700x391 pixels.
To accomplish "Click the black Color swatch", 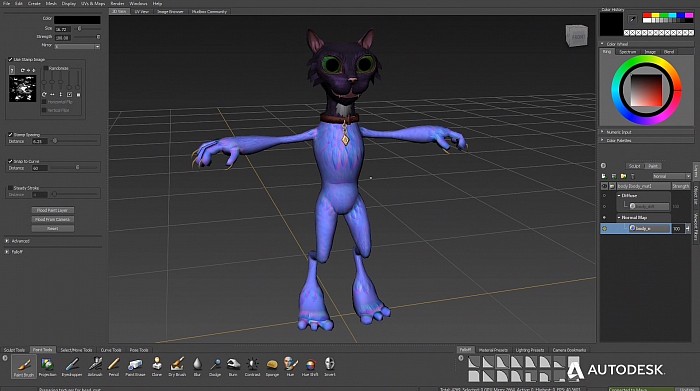I will click(77, 20).
